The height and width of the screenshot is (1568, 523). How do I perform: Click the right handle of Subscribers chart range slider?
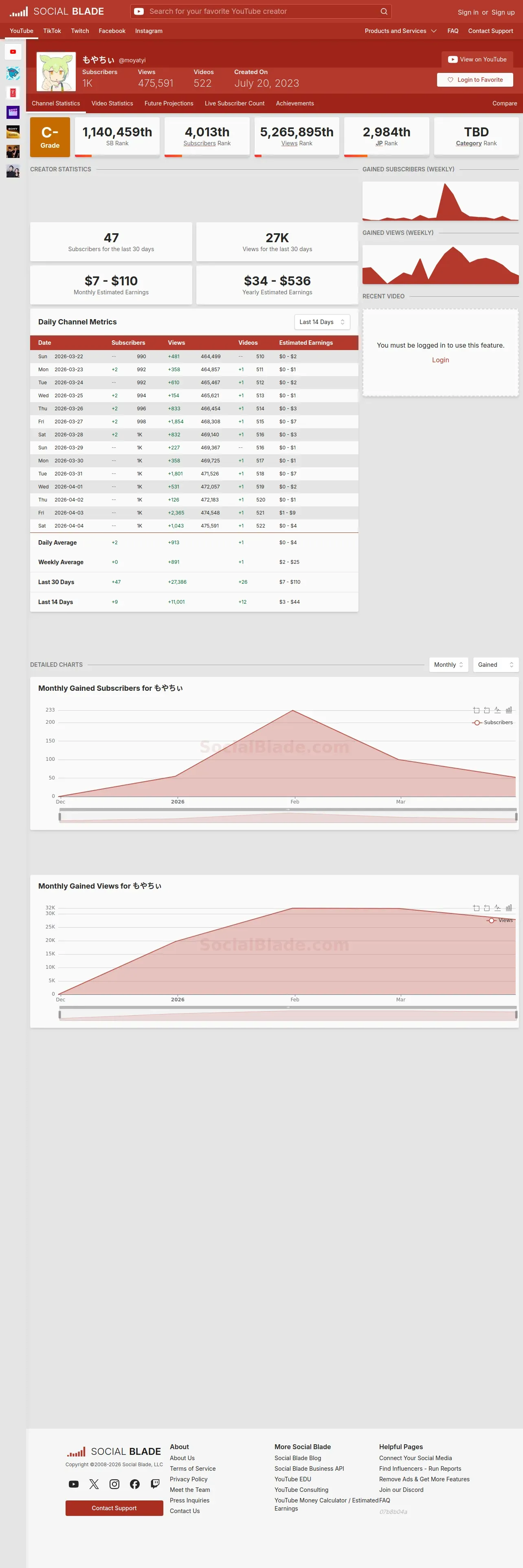coord(516,817)
